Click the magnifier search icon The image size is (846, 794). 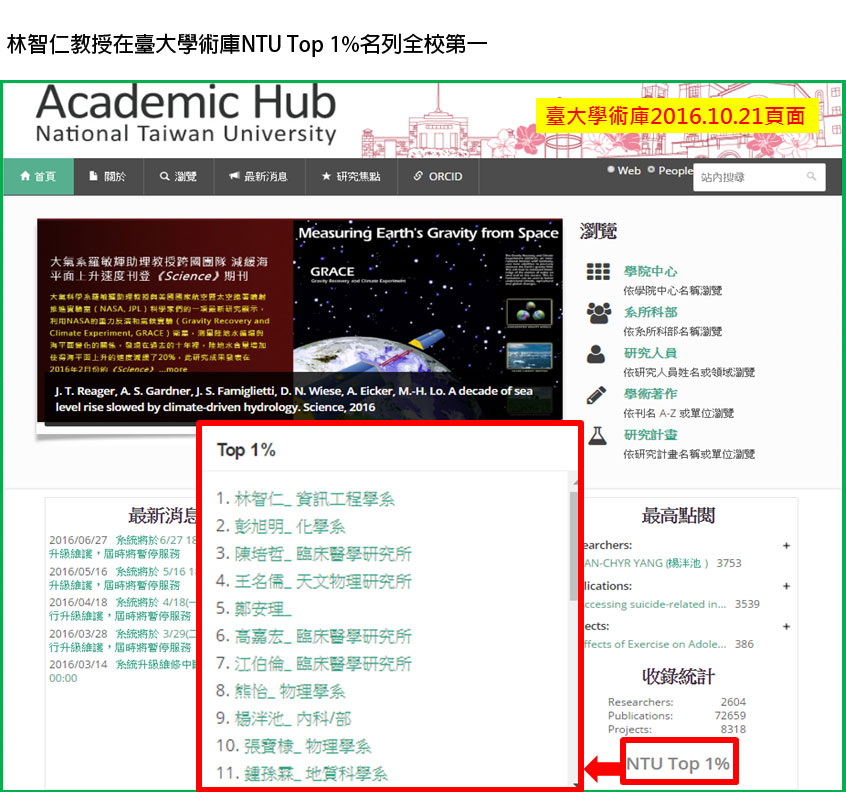pos(811,176)
